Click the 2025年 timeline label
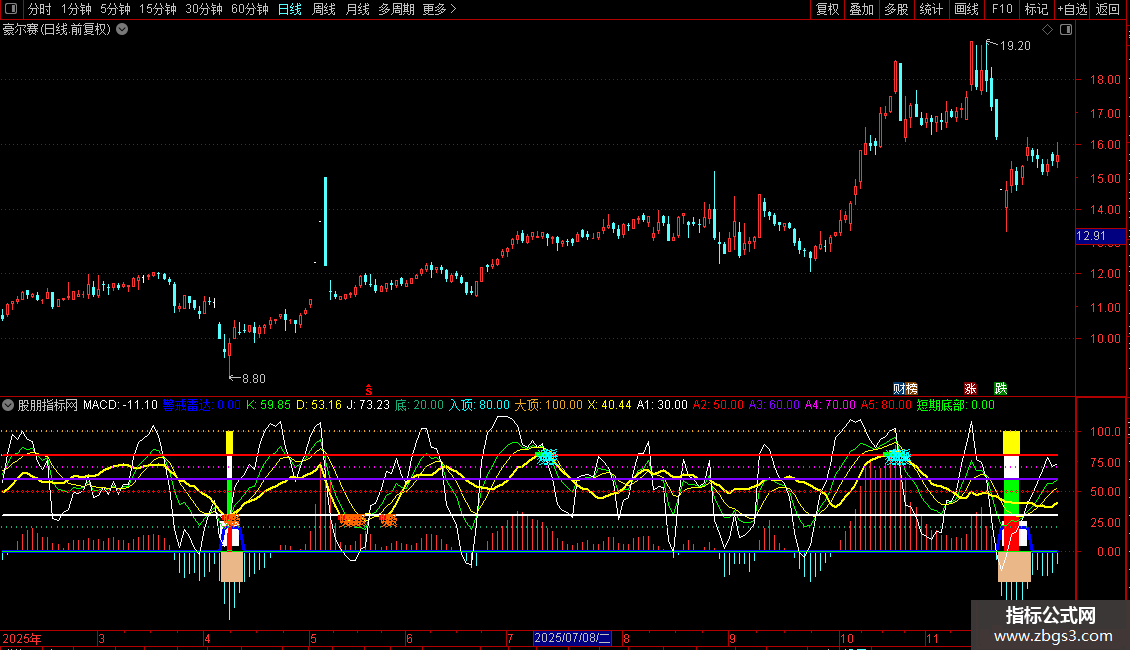This screenshot has height=650, width=1130. 22,638
